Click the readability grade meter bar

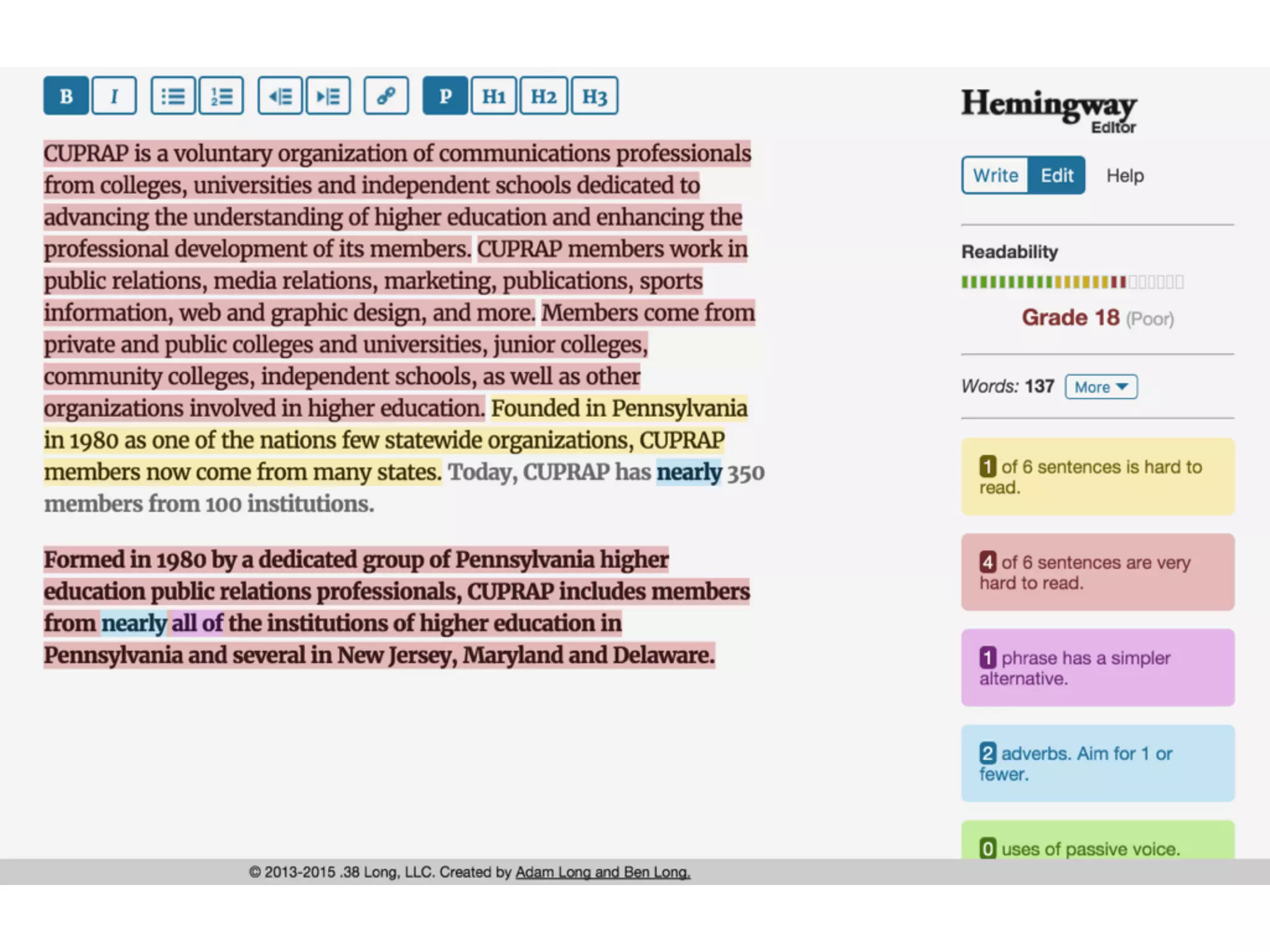[x=1072, y=282]
